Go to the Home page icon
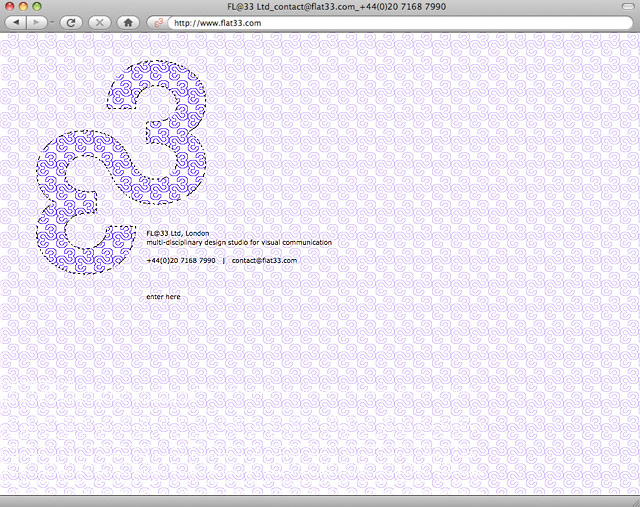 pyautogui.click(x=128, y=22)
